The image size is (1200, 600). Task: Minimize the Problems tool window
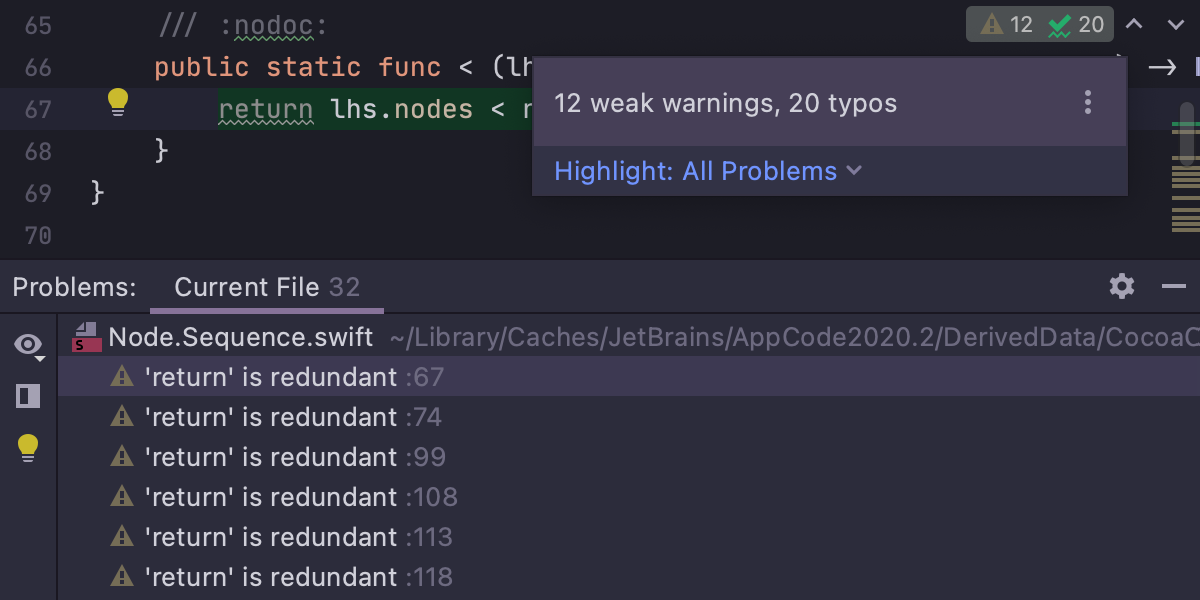click(x=1173, y=287)
